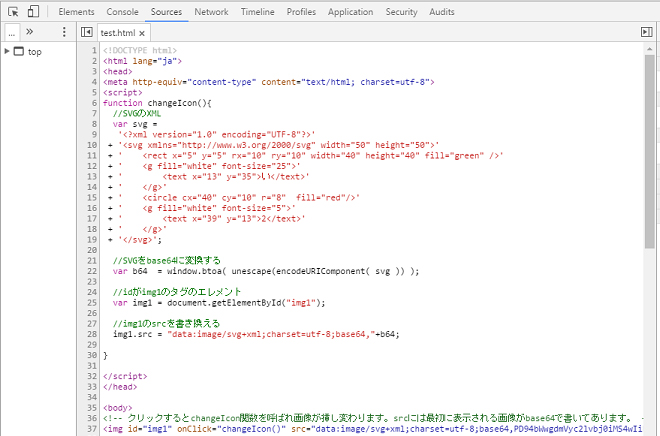Click line number 22 in the gutter
The image size is (660, 436).
pyautogui.click(x=92, y=271)
